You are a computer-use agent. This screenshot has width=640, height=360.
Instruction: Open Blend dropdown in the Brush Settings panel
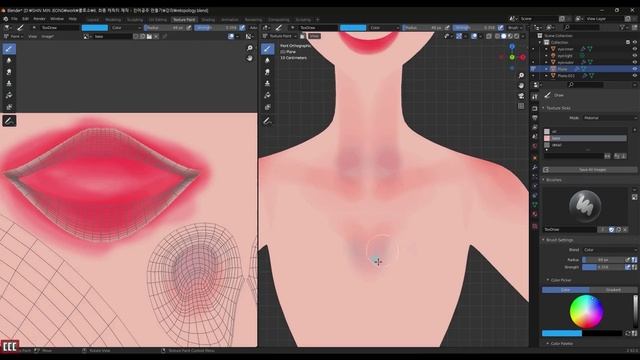click(610, 250)
